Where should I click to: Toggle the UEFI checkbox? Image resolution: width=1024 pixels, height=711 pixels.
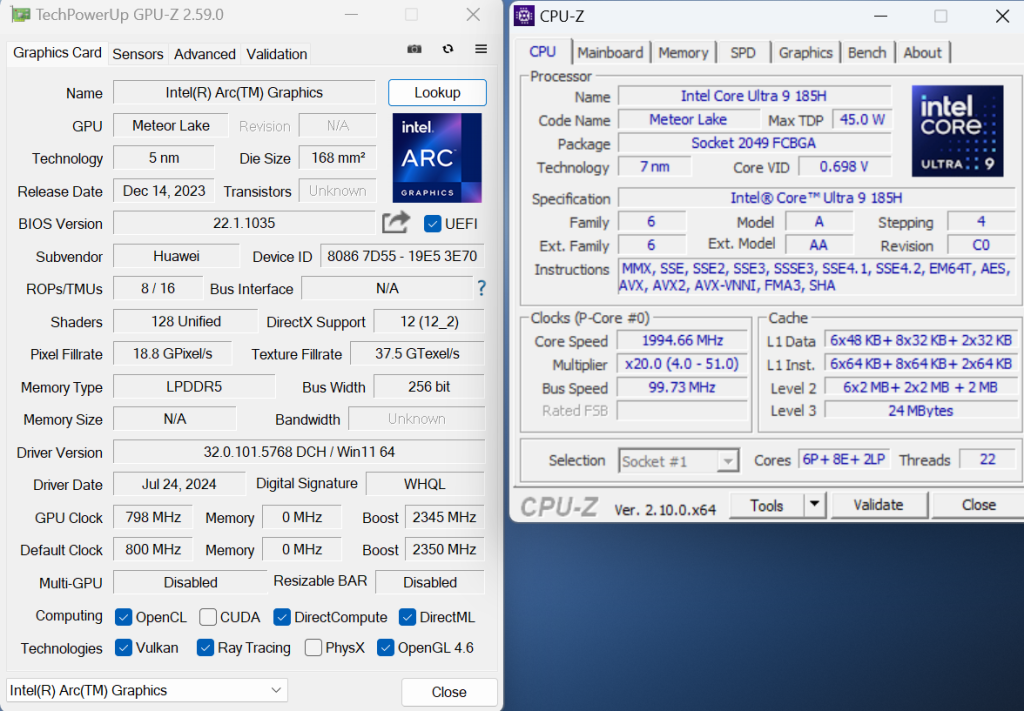[433, 223]
